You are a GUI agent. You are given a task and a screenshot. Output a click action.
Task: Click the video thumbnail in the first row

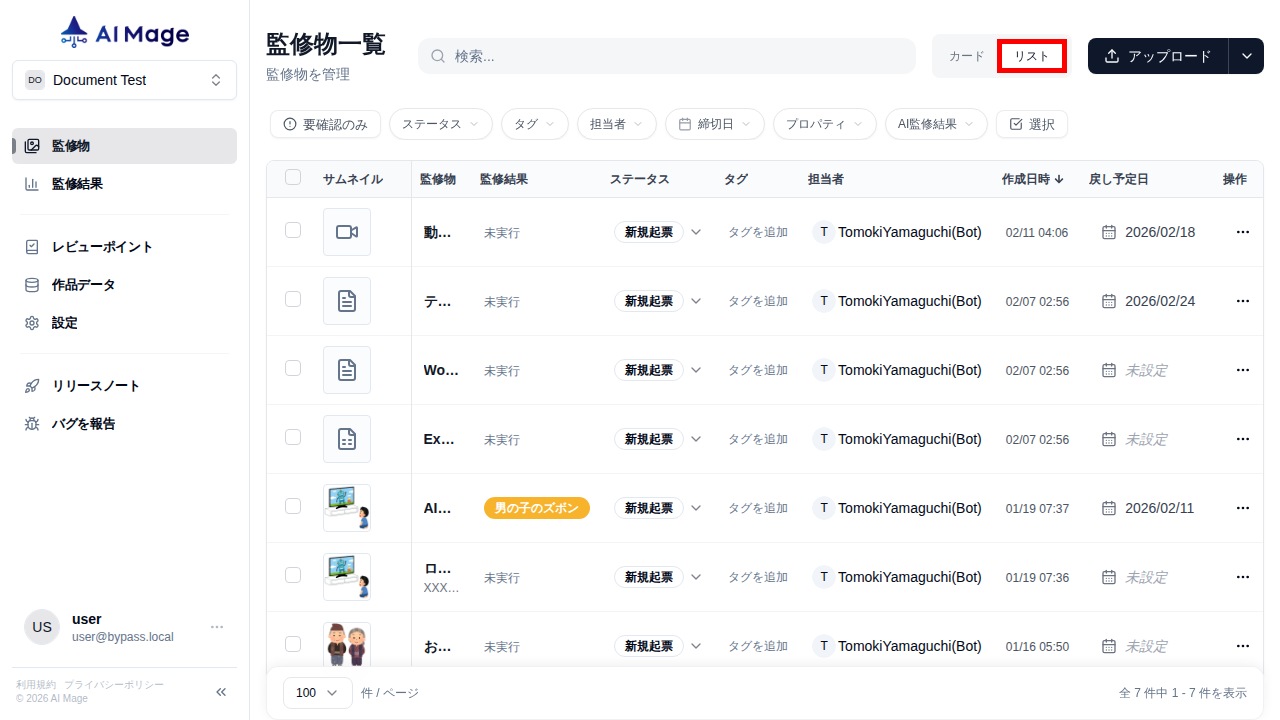(x=347, y=231)
